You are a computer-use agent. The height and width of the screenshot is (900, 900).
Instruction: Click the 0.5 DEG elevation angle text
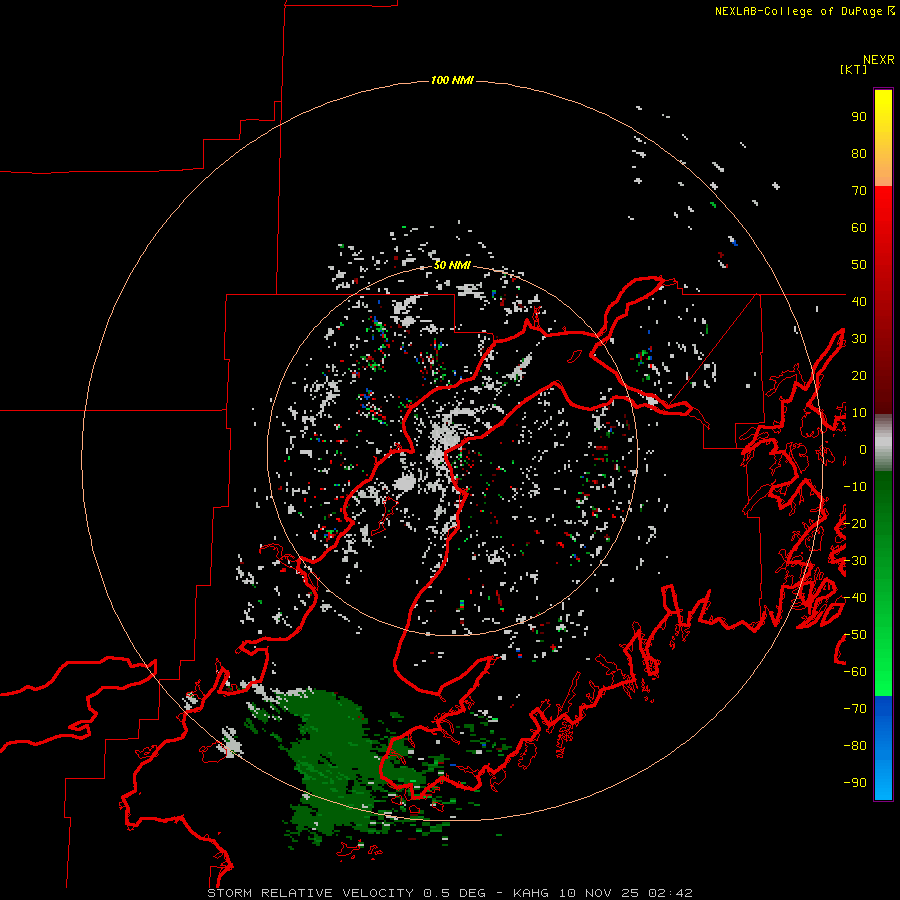[455, 893]
